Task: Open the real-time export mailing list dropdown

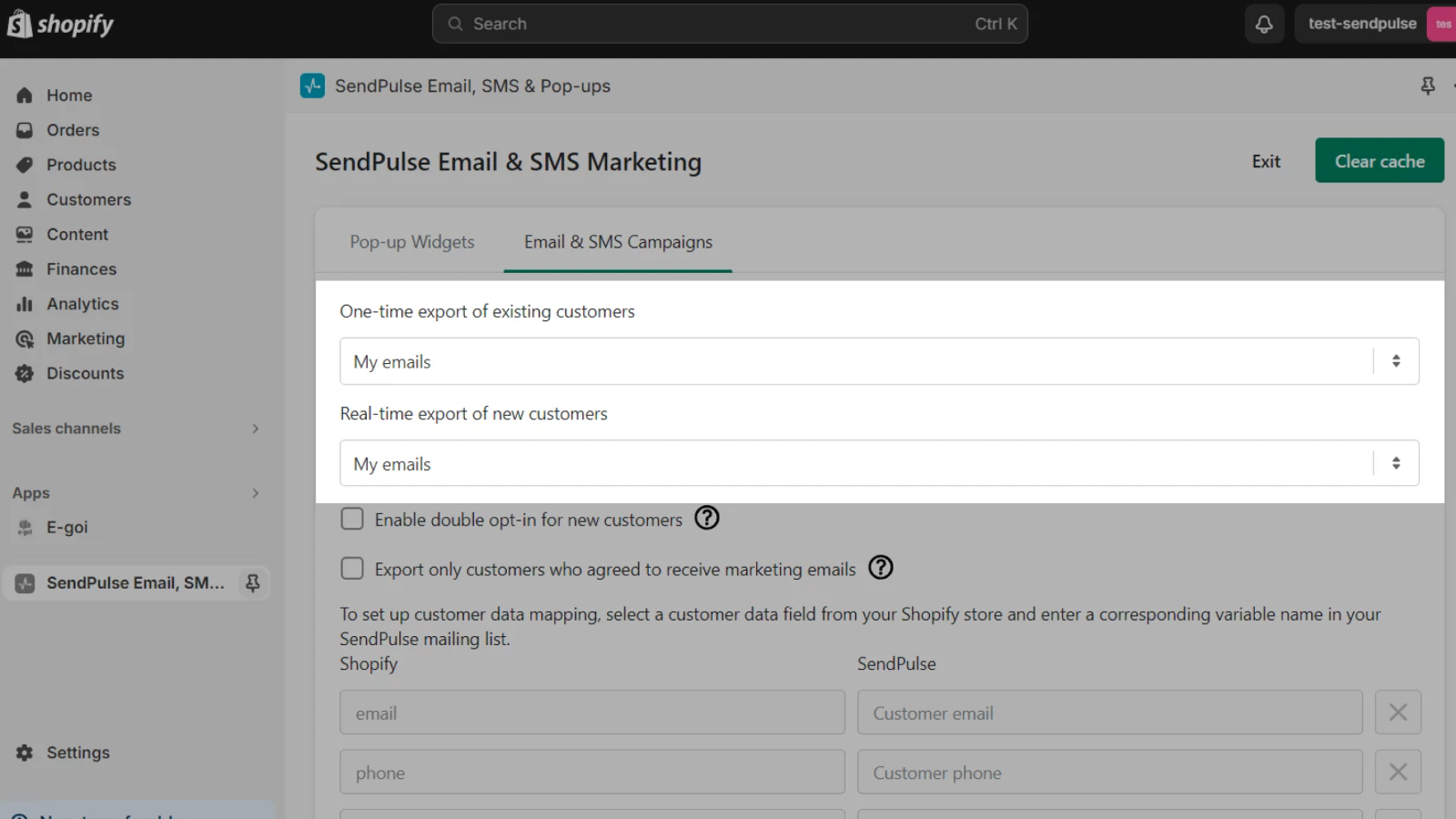Action: point(878,463)
